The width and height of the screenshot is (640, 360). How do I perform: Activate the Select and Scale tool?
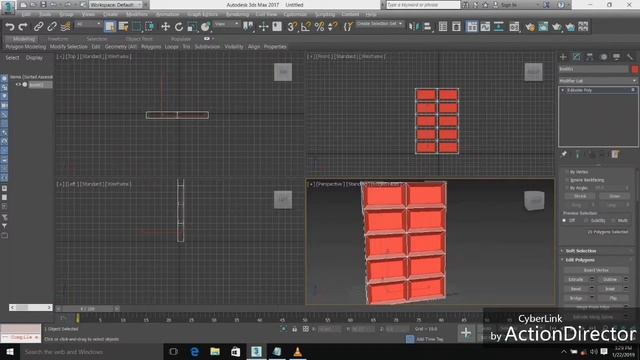point(192,27)
